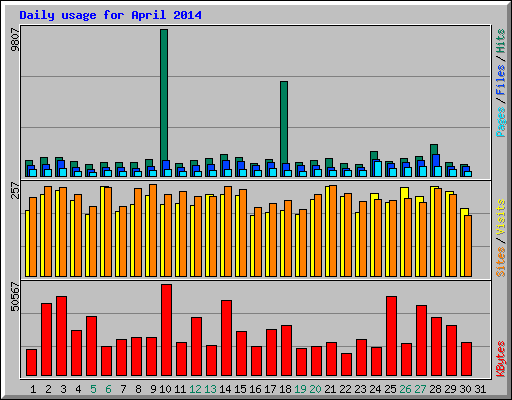The width and height of the screenshot is (512, 400).
Task: Click the red KBytes bar for day 22
Action: click(346, 365)
